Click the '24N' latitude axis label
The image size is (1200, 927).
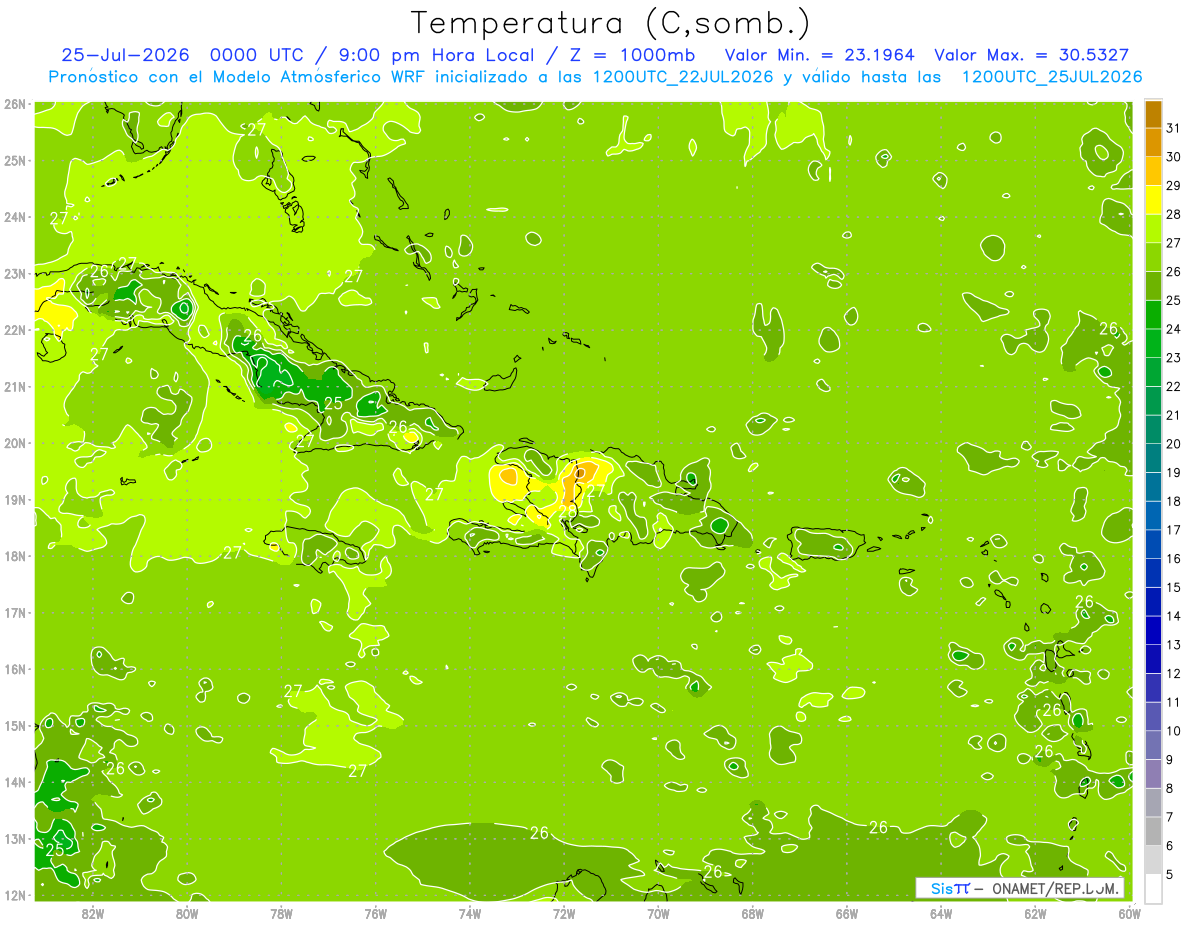tap(15, 217)
